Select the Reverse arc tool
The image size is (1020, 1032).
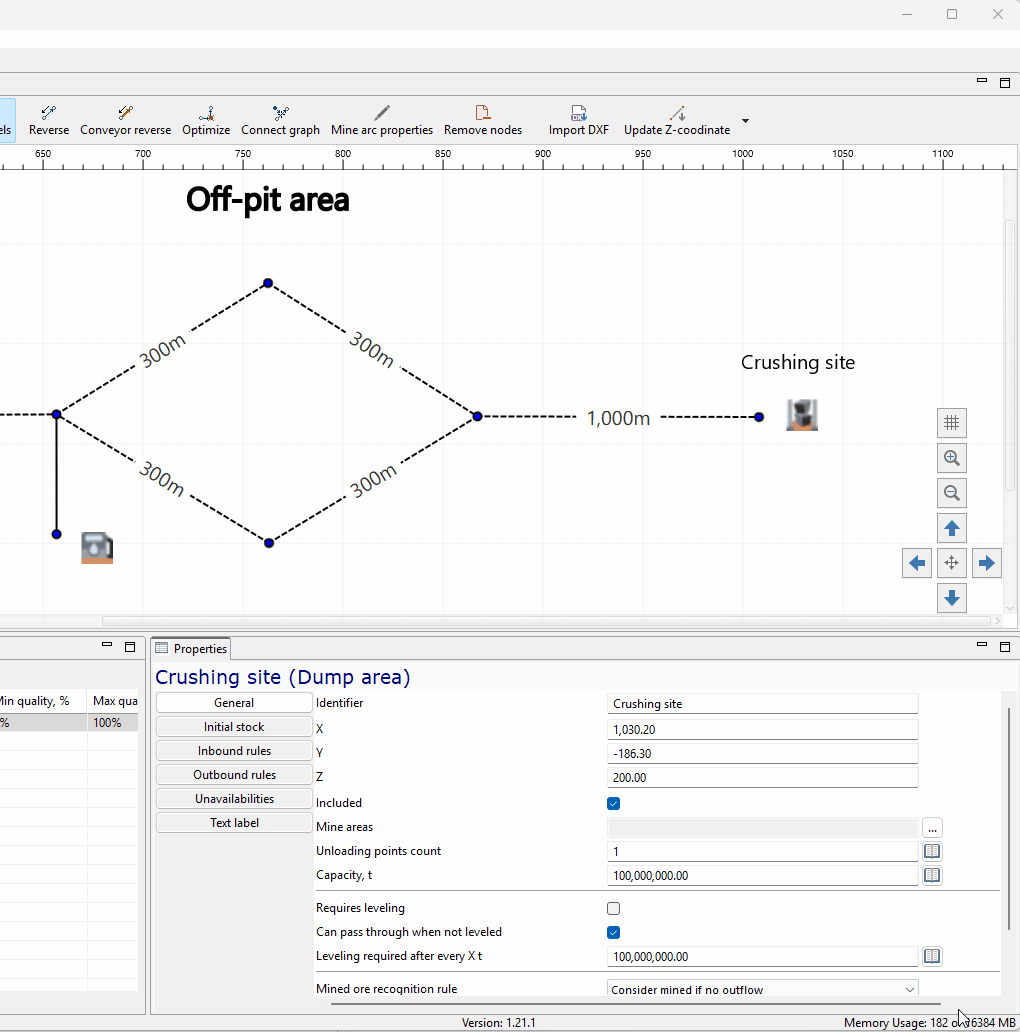pos(49,120)
